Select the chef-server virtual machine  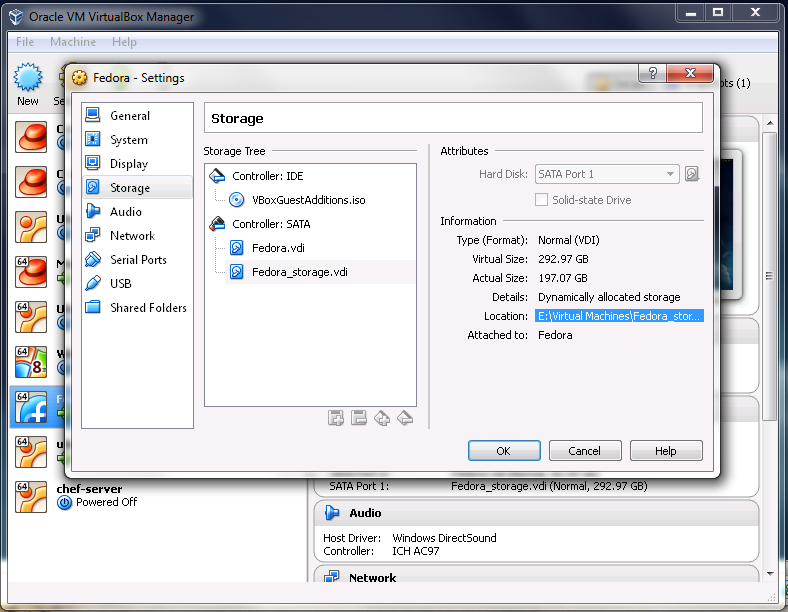point(158,496)
